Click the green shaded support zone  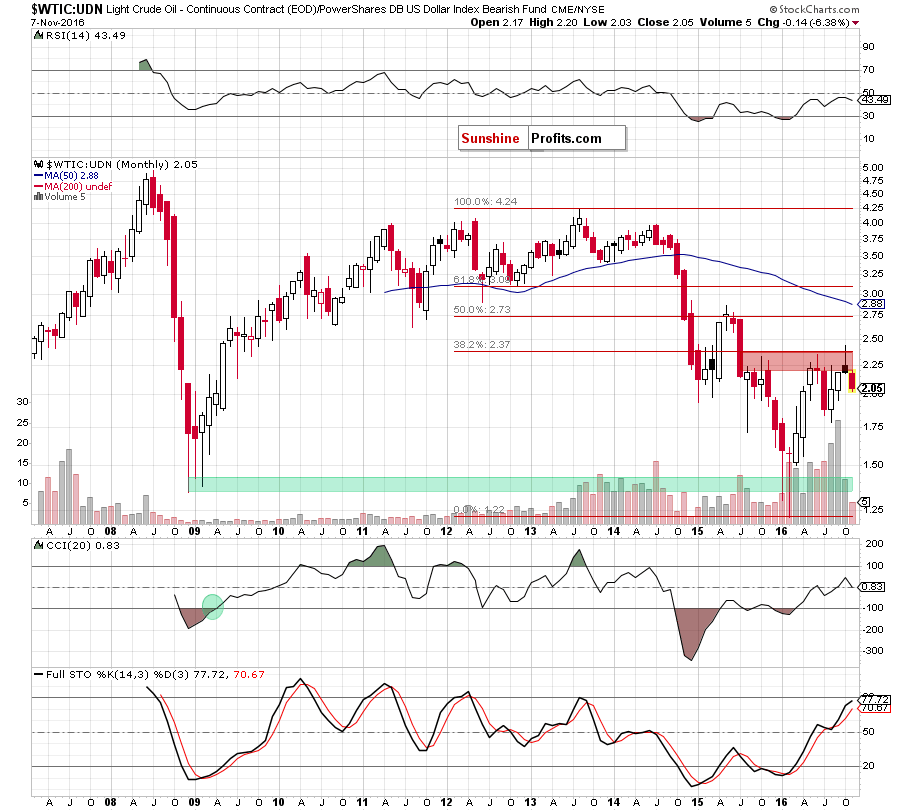(520, 484)
